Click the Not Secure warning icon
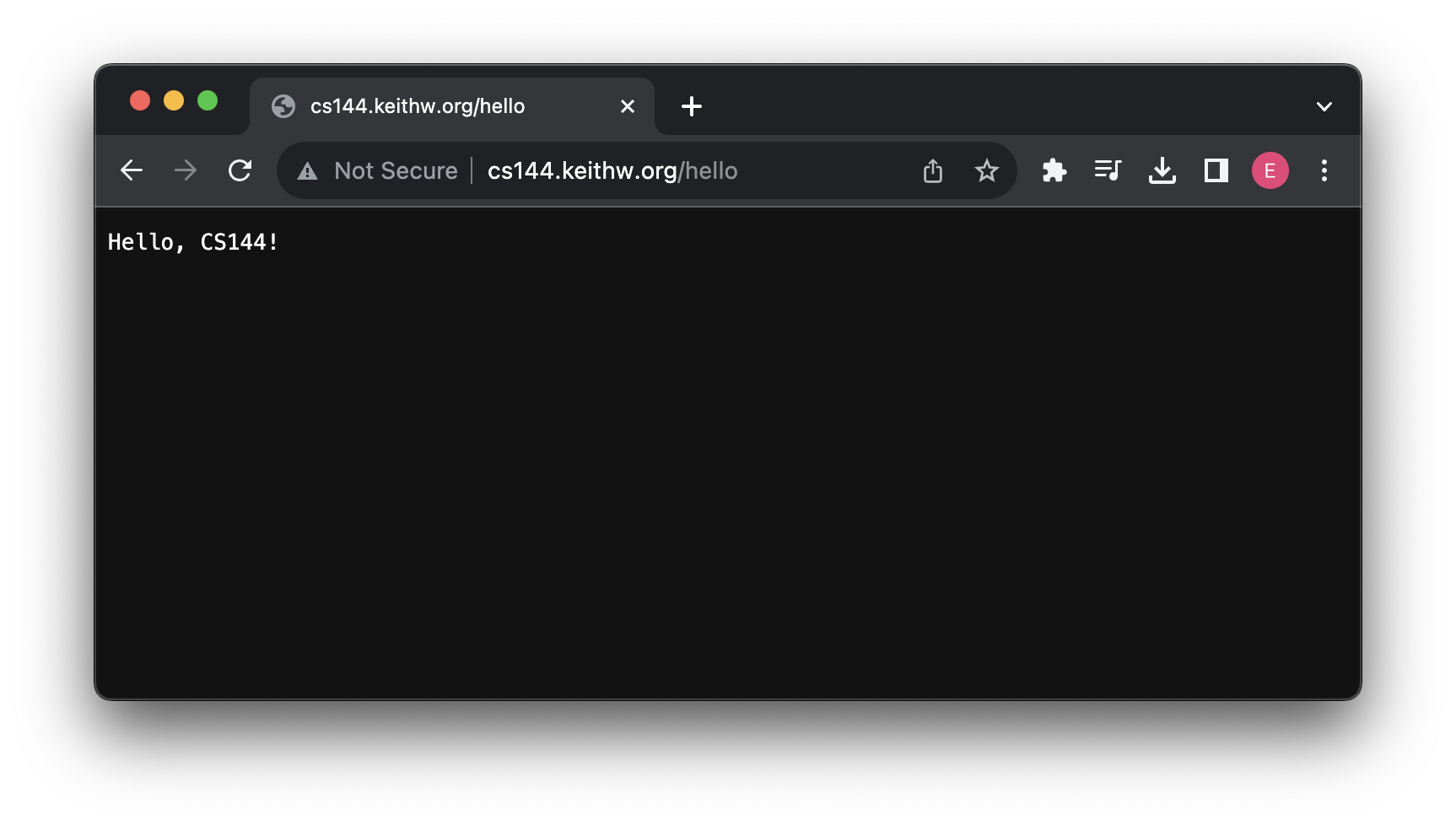1456x825 pixels. 307,170
